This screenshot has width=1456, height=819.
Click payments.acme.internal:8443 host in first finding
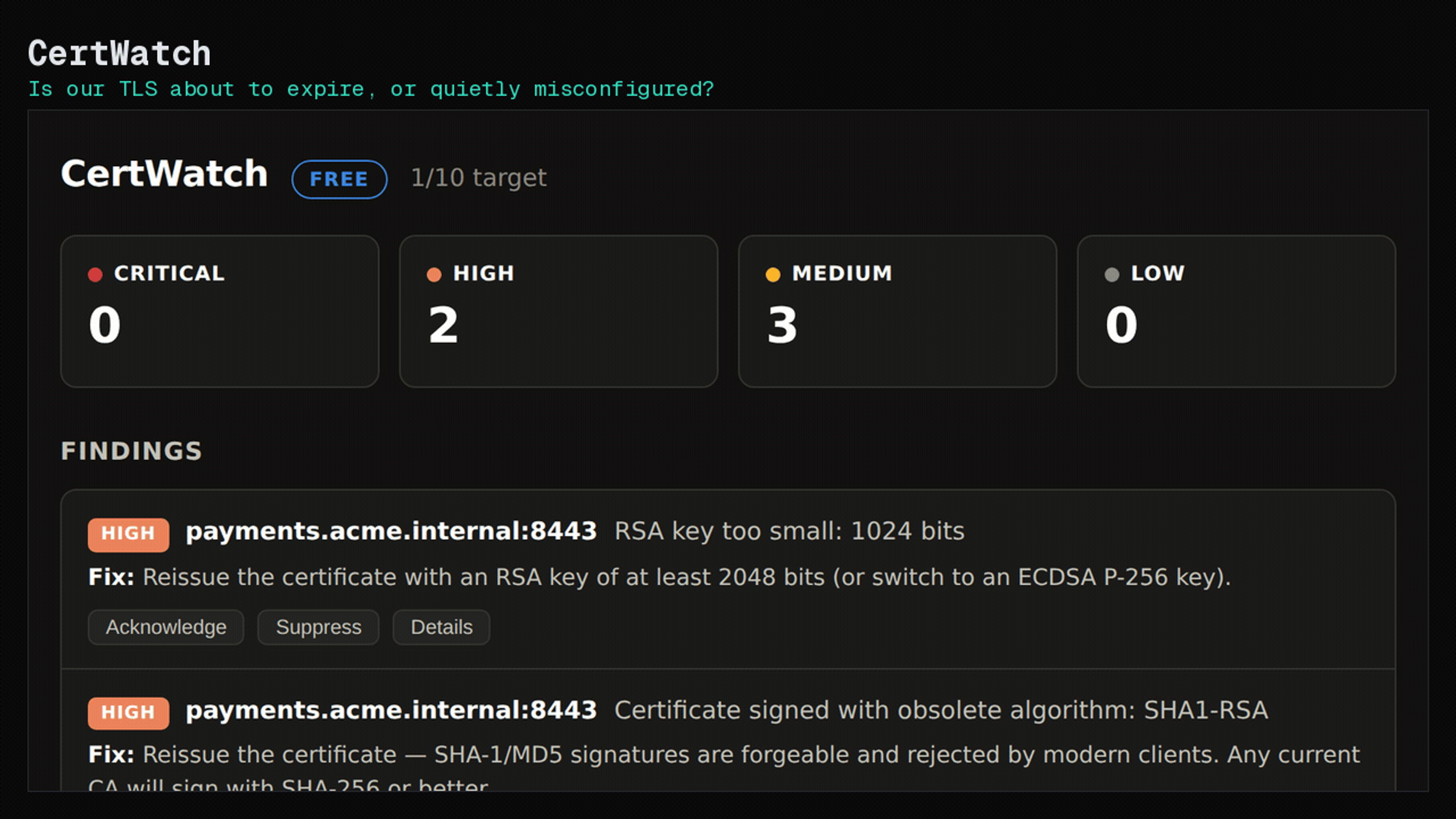coord(391,532)
